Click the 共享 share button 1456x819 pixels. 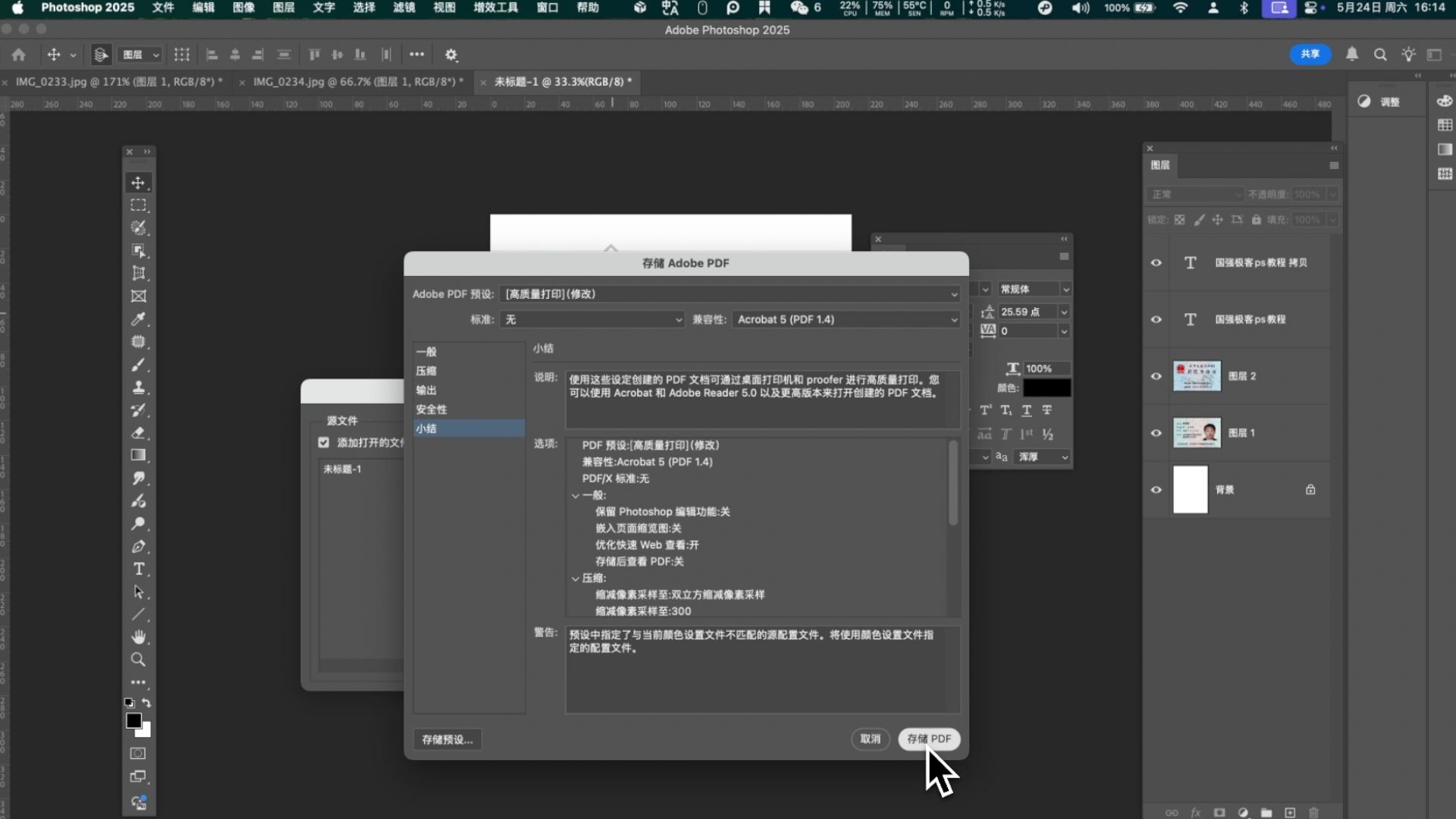point(1310,54)
